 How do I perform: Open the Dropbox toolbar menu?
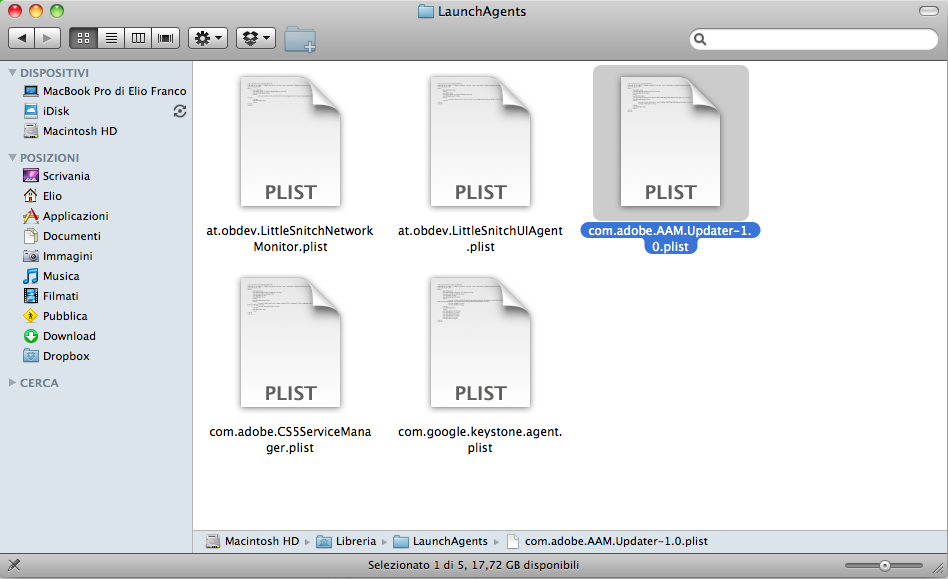click(255, 38)
